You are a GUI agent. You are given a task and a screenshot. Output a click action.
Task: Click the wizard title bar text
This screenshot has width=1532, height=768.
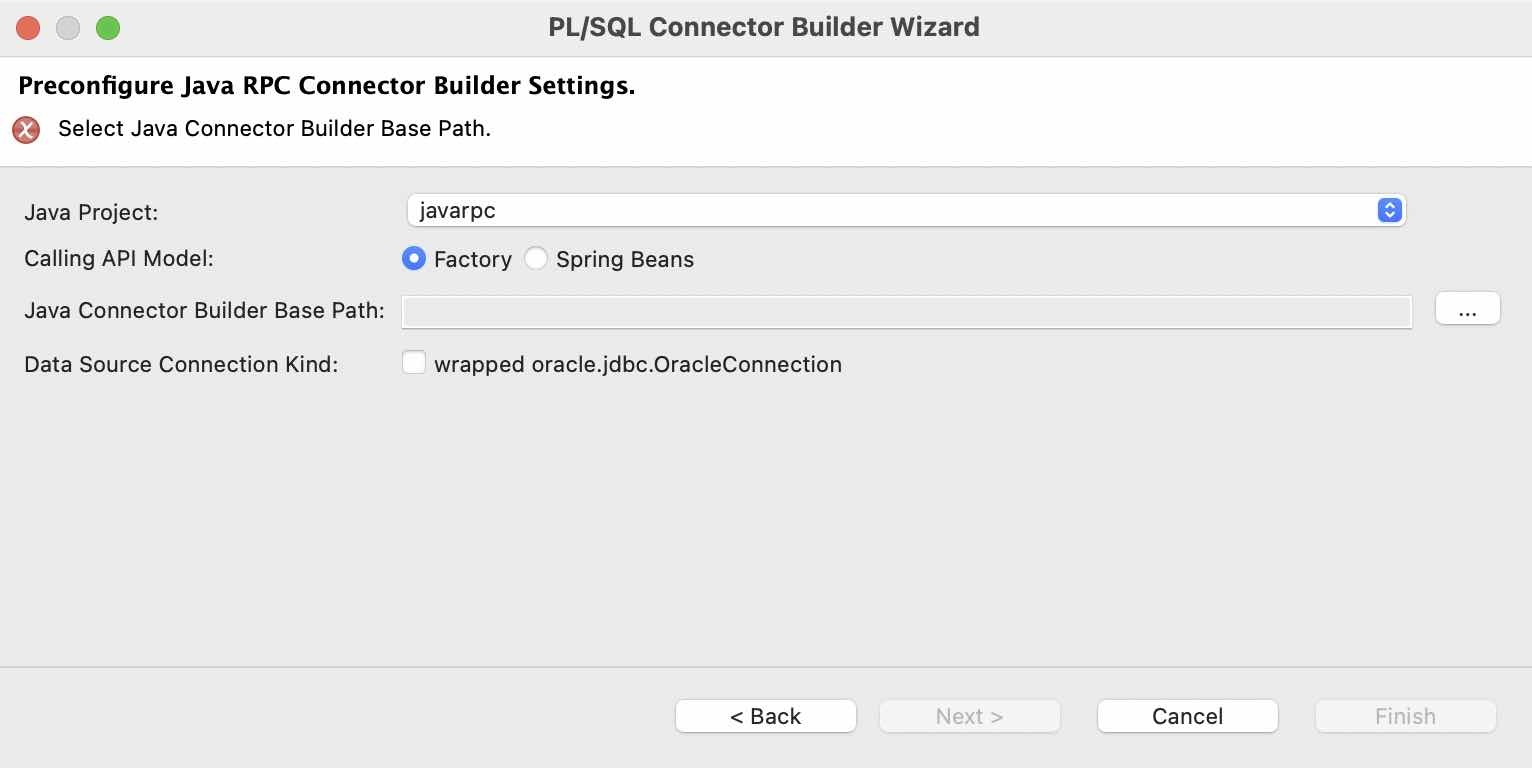(x=764, y=27)
